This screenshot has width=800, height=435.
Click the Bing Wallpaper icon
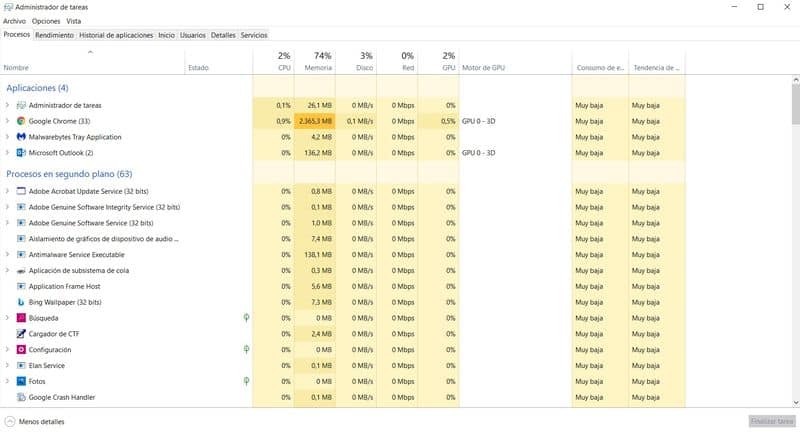pos(21,302)
